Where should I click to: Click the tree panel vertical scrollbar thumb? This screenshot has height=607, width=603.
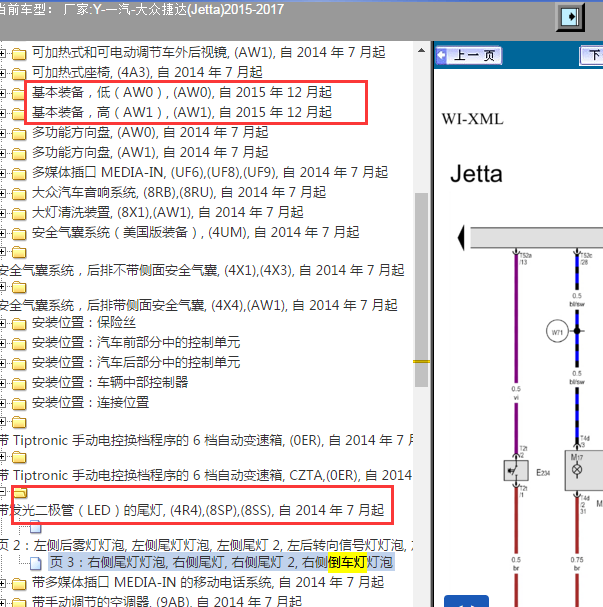pyautogui.click(x=421, y=290)
